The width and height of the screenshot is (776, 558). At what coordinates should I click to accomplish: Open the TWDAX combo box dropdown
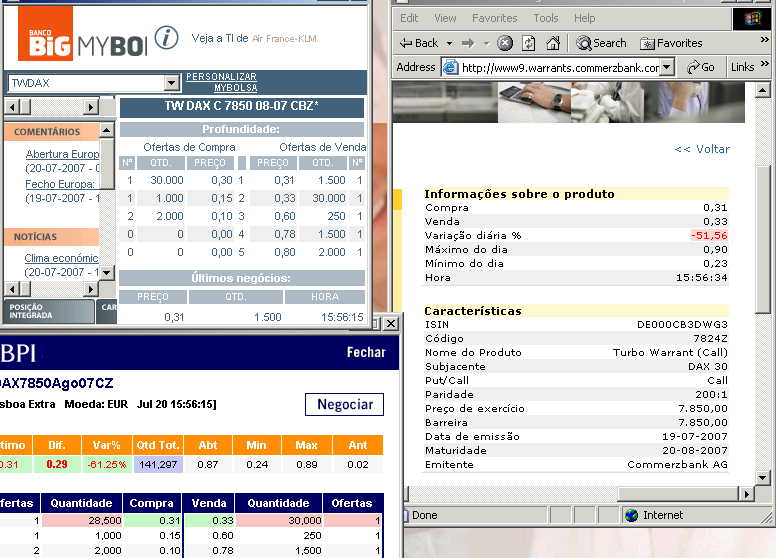171,83
